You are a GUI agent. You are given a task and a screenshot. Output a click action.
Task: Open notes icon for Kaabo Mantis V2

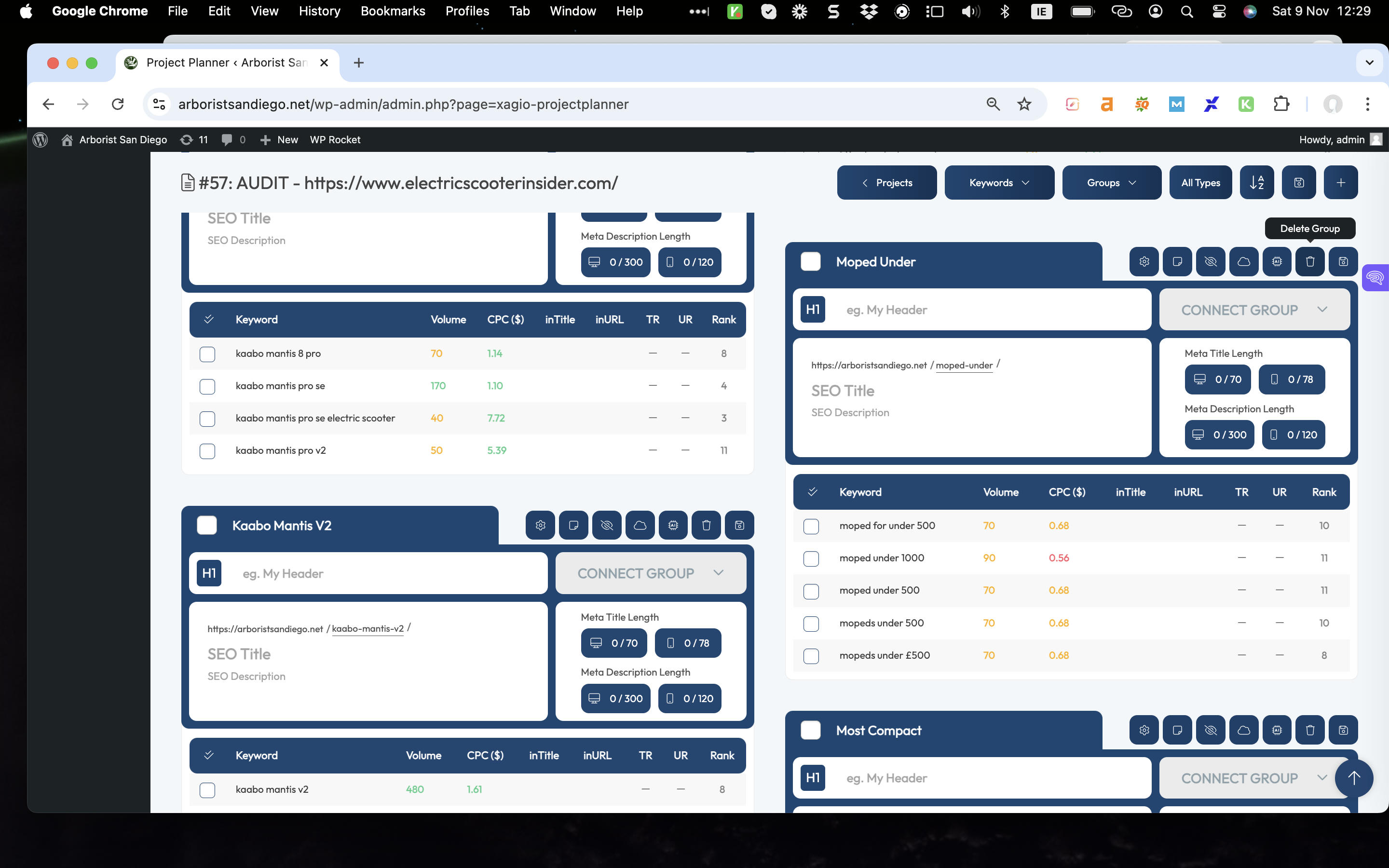point(573,525)
